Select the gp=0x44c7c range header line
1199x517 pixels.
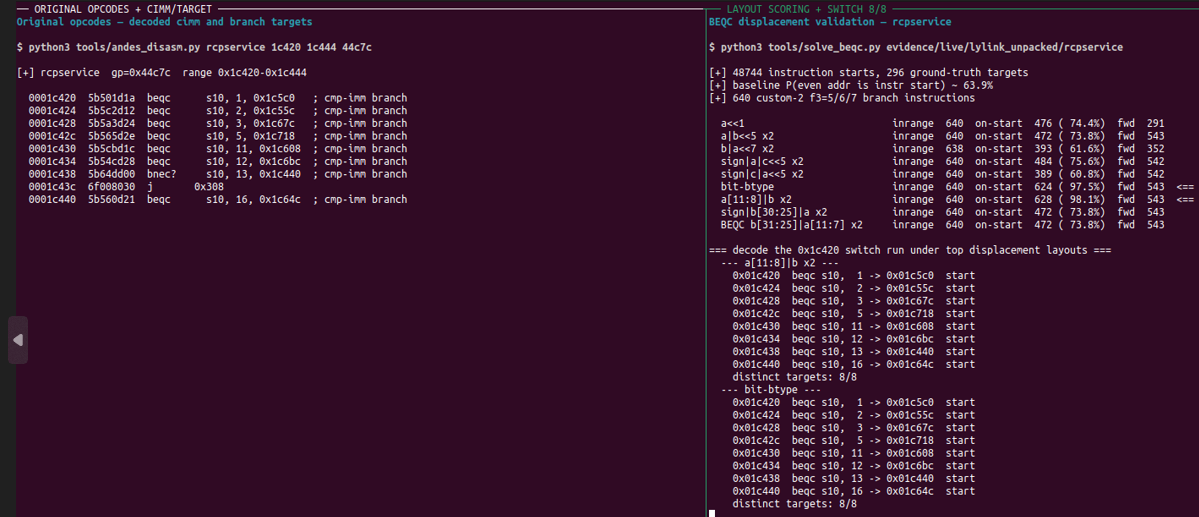click(x=161, y=73)
